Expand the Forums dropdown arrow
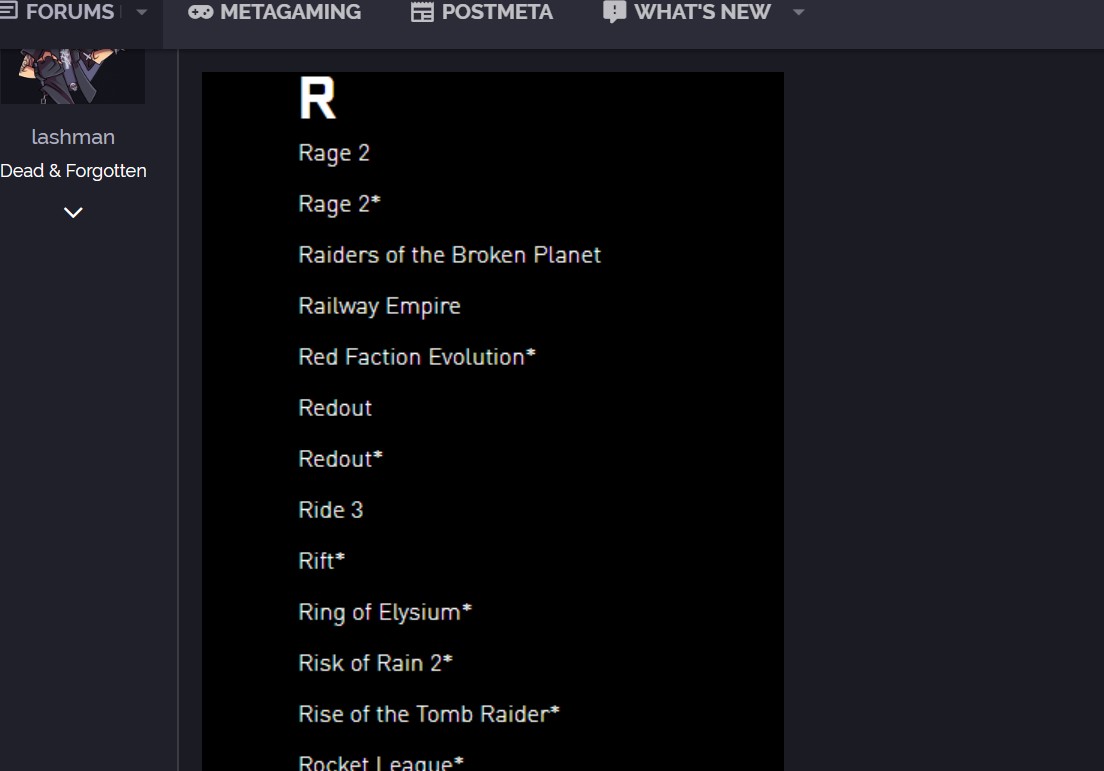This screenshot has height=771, width=1104. pos(141,13)
